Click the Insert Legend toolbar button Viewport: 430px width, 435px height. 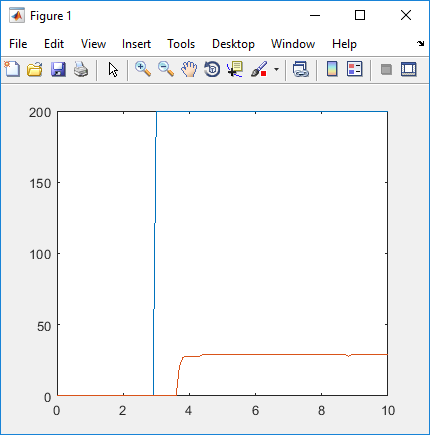coord(355,69)
